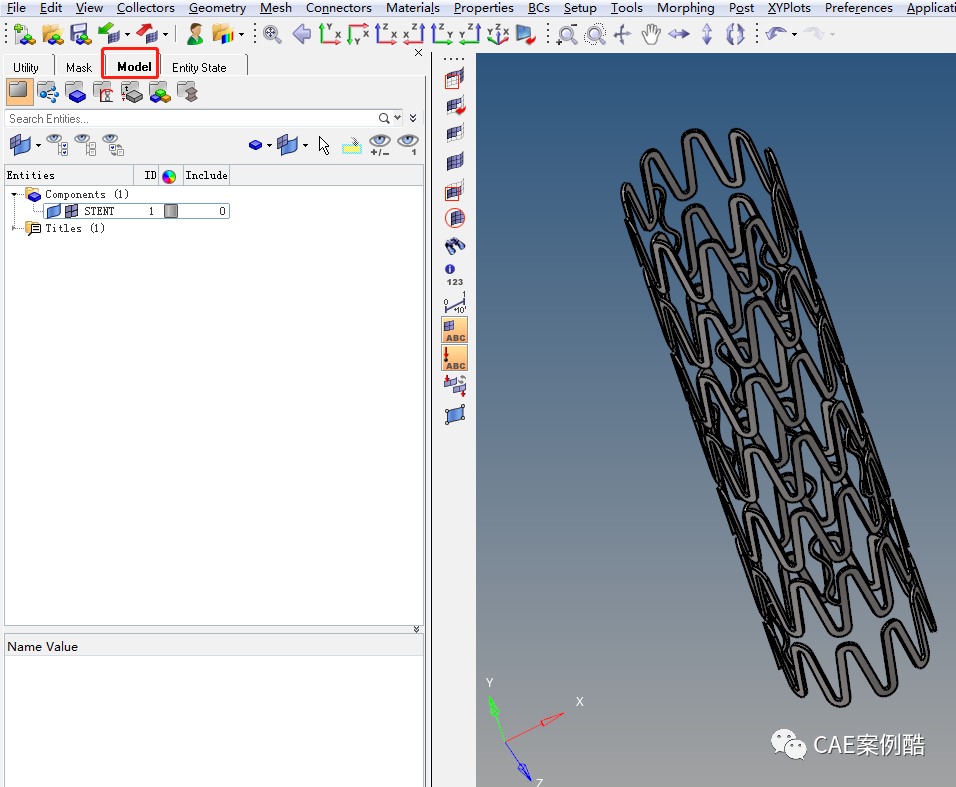The height and width of the screenshot is (787, 956).
Task: Toggle the Isolate Only eye with number 1
Action: tap(408, 145)
